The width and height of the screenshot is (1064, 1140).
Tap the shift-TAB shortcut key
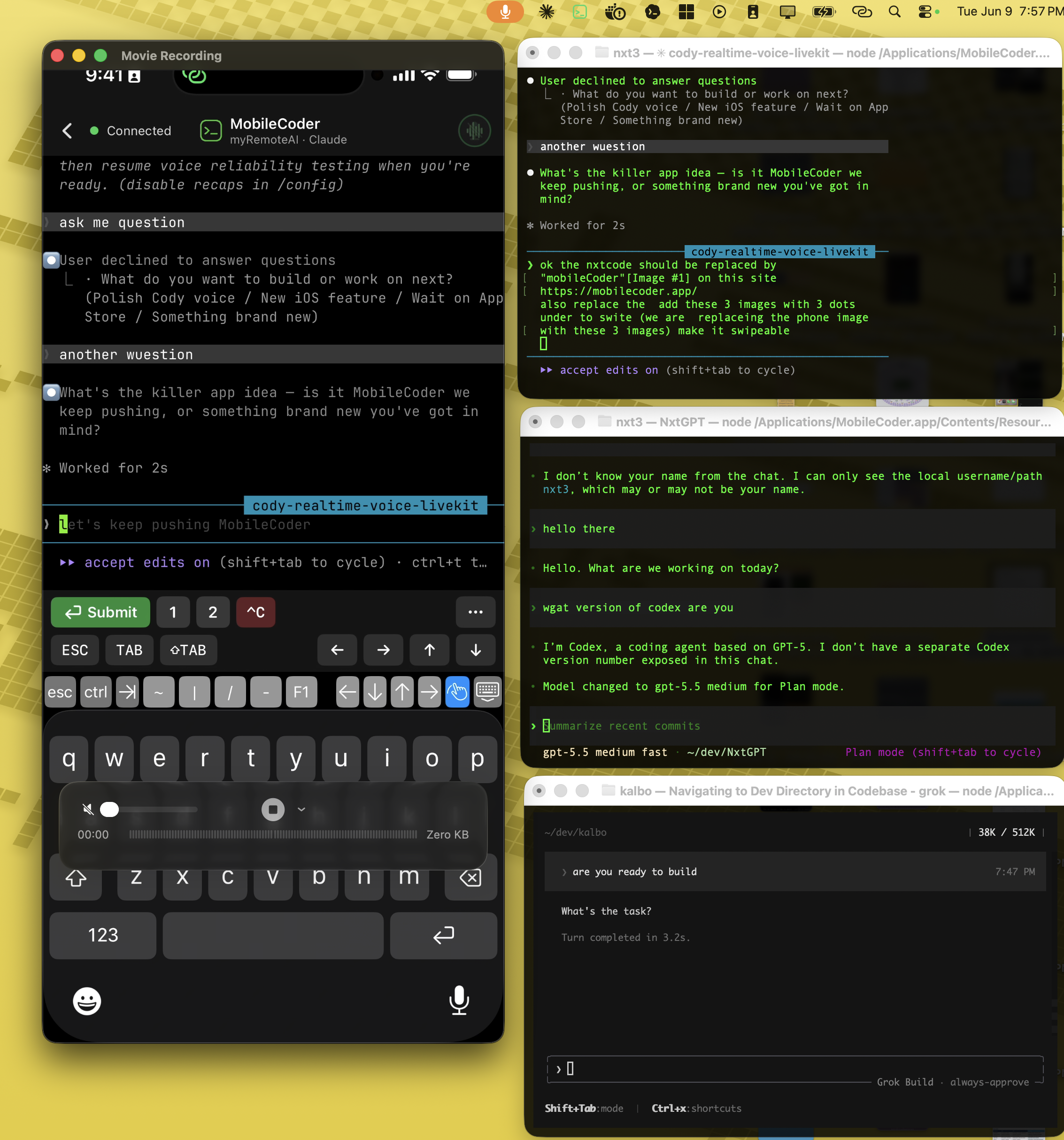pyautogui.click(x=189, y=650)
